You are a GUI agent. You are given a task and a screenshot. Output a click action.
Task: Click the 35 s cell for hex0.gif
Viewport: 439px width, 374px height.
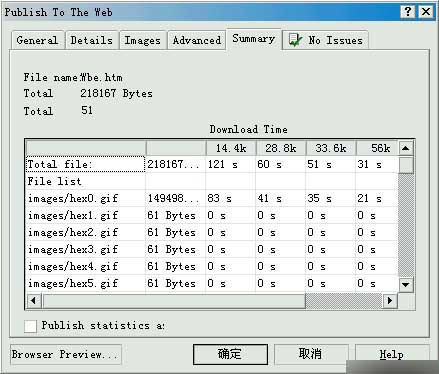click(331, 199)
